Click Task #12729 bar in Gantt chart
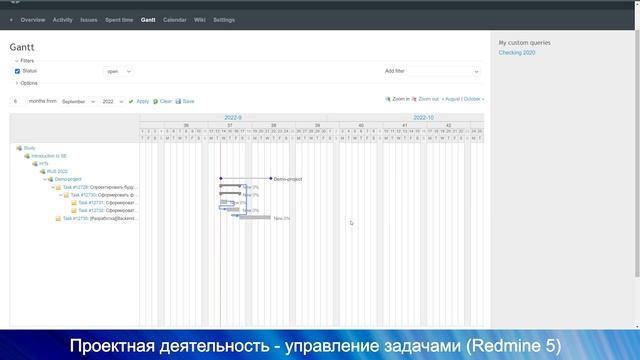The width and height of the screenshot is (640, 360). (x=230, y=186)
